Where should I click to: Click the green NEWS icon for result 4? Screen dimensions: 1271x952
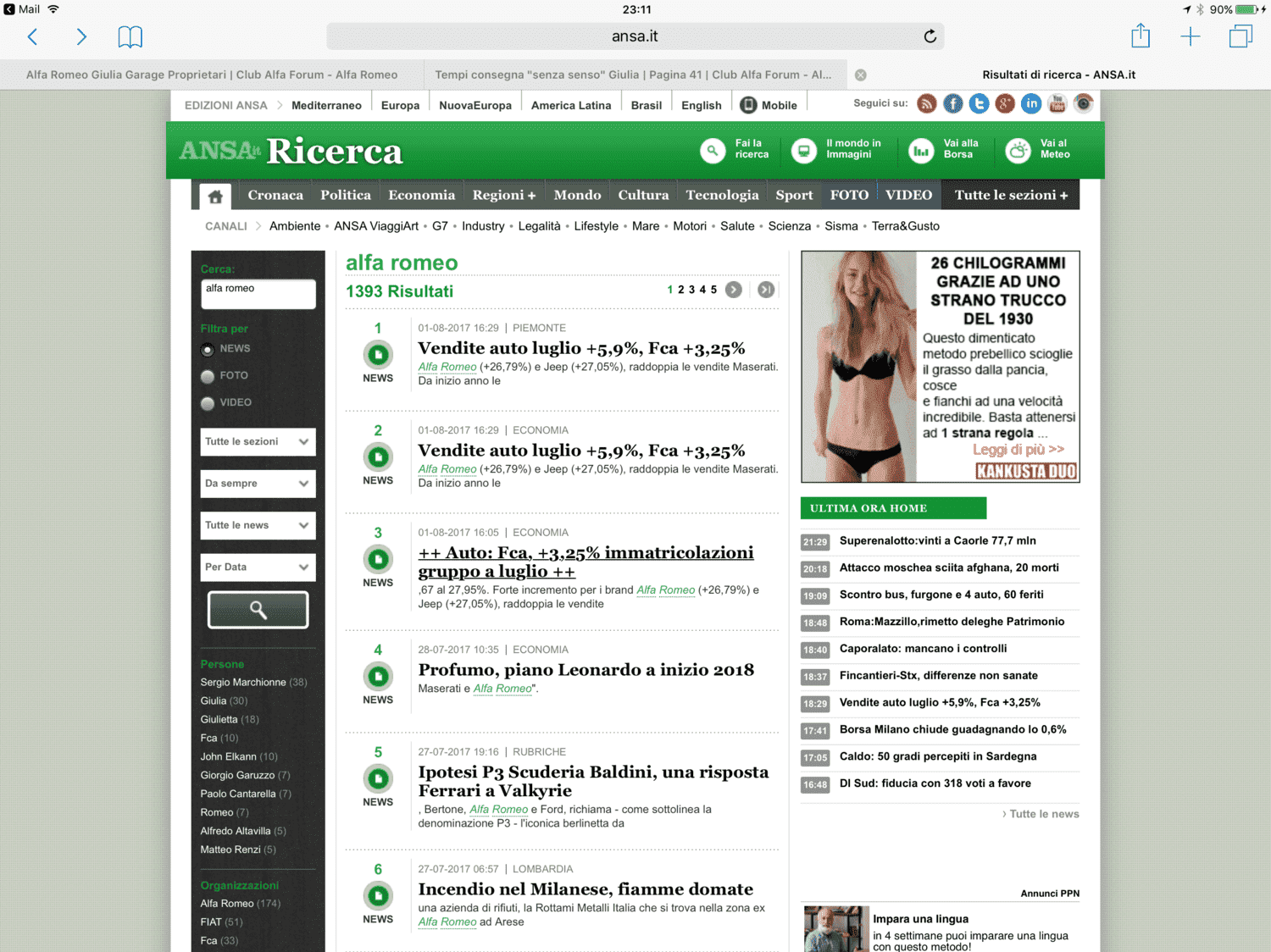coord(378,676)
